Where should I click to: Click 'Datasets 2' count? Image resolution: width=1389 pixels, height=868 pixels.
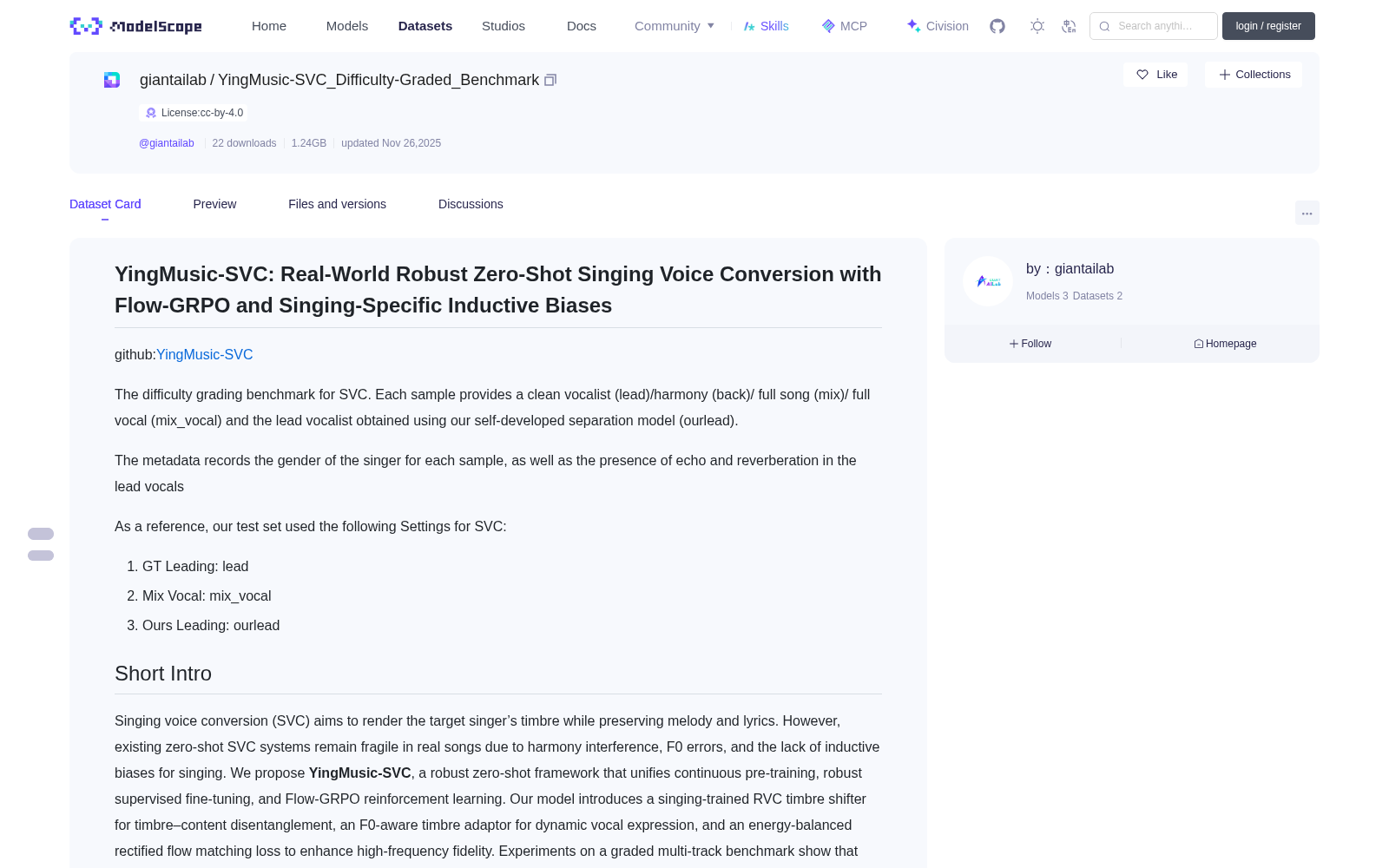point(1097,296)
